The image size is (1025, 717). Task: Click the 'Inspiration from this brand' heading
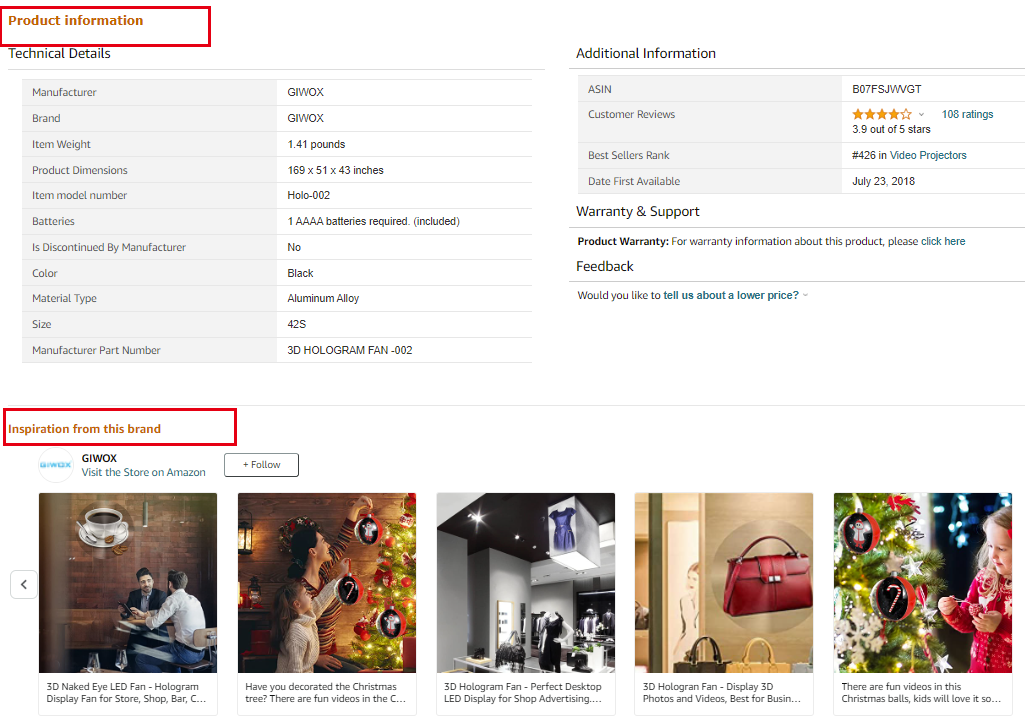pyautogui.click(x=84, y=429)
